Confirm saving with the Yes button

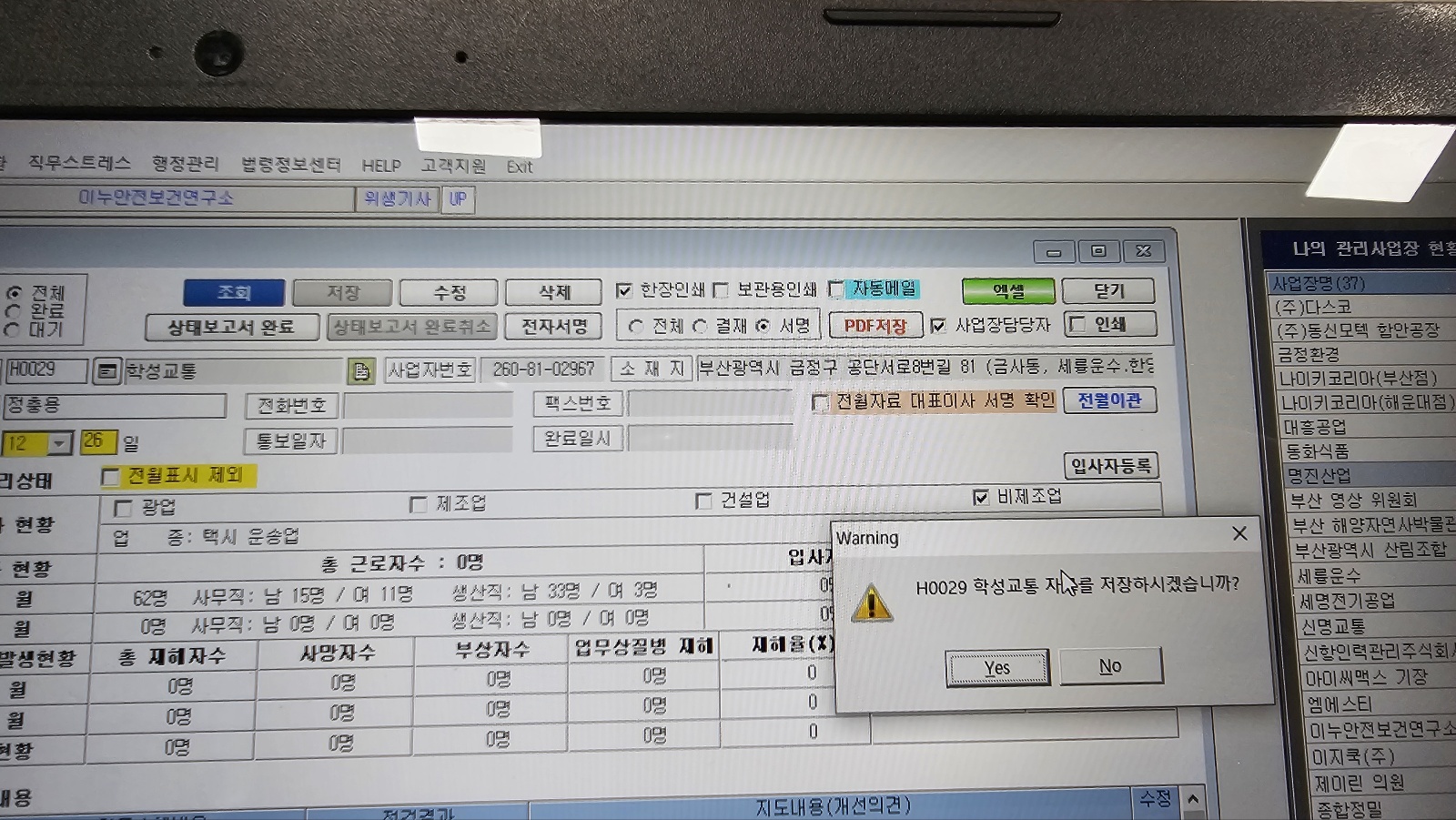(x=996, y=667)
